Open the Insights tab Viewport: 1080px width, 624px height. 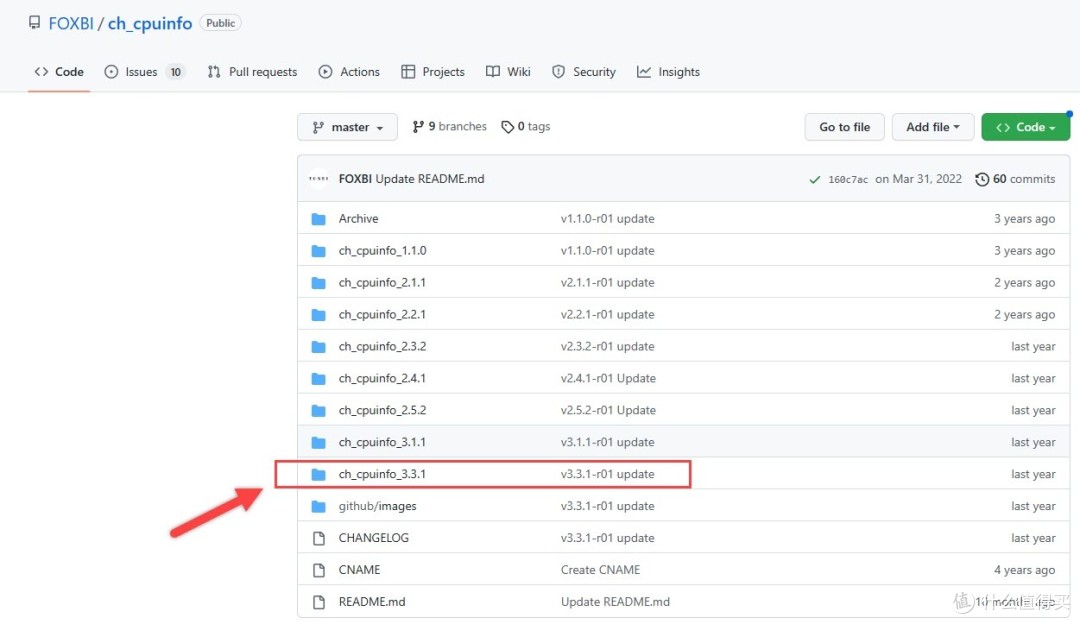click(668, 72)
